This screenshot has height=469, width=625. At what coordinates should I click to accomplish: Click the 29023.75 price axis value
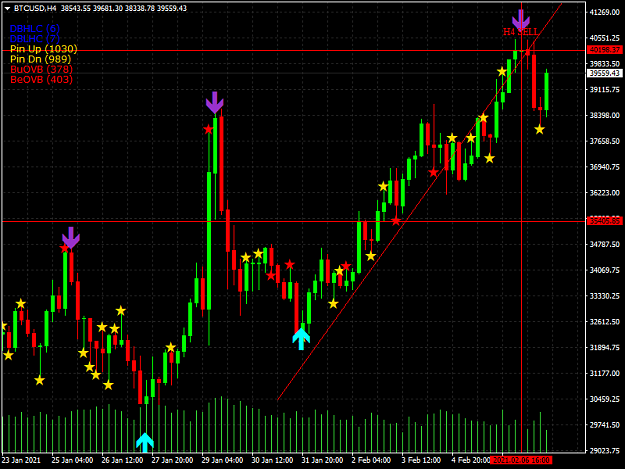(605, 451)
